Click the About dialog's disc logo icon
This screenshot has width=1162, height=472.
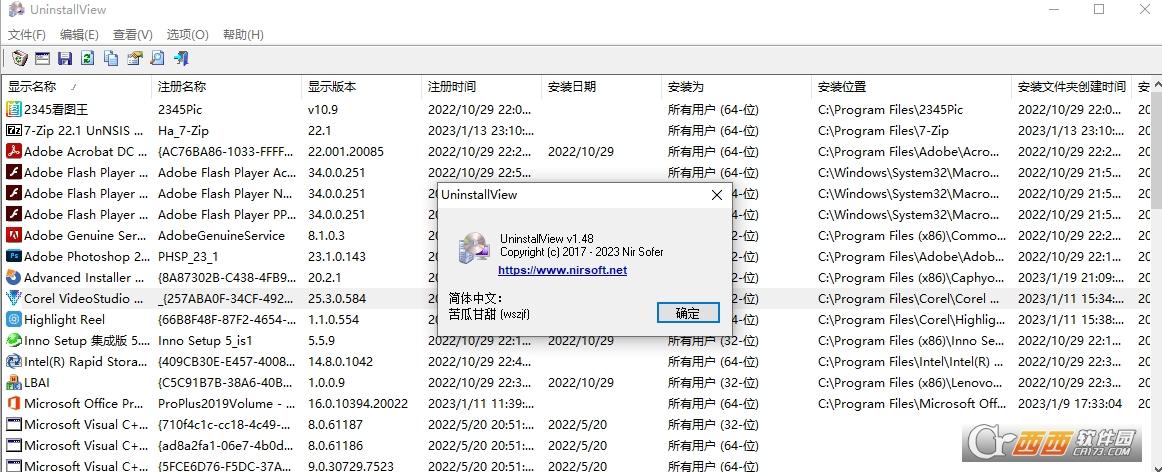pyautogui.click(x=473, y=248)
